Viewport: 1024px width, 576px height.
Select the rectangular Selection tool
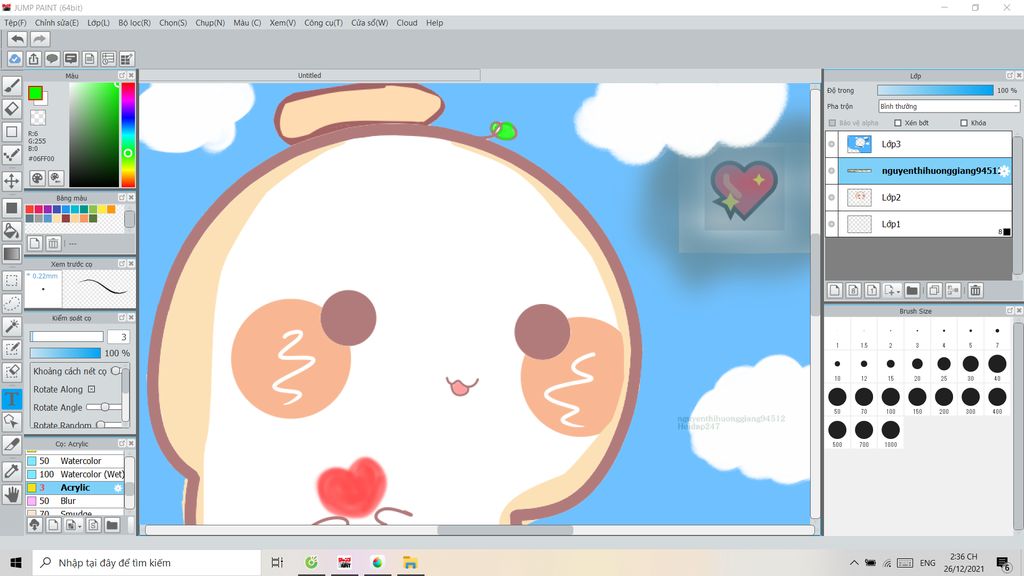12,280
